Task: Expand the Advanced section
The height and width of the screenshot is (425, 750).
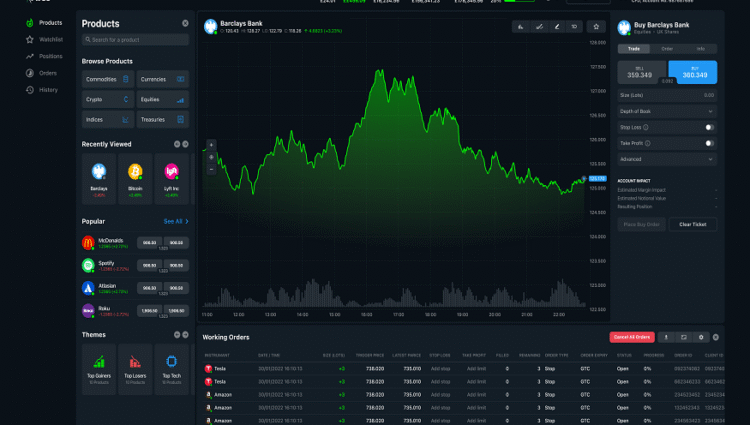Action: click(x=667, y=159)
